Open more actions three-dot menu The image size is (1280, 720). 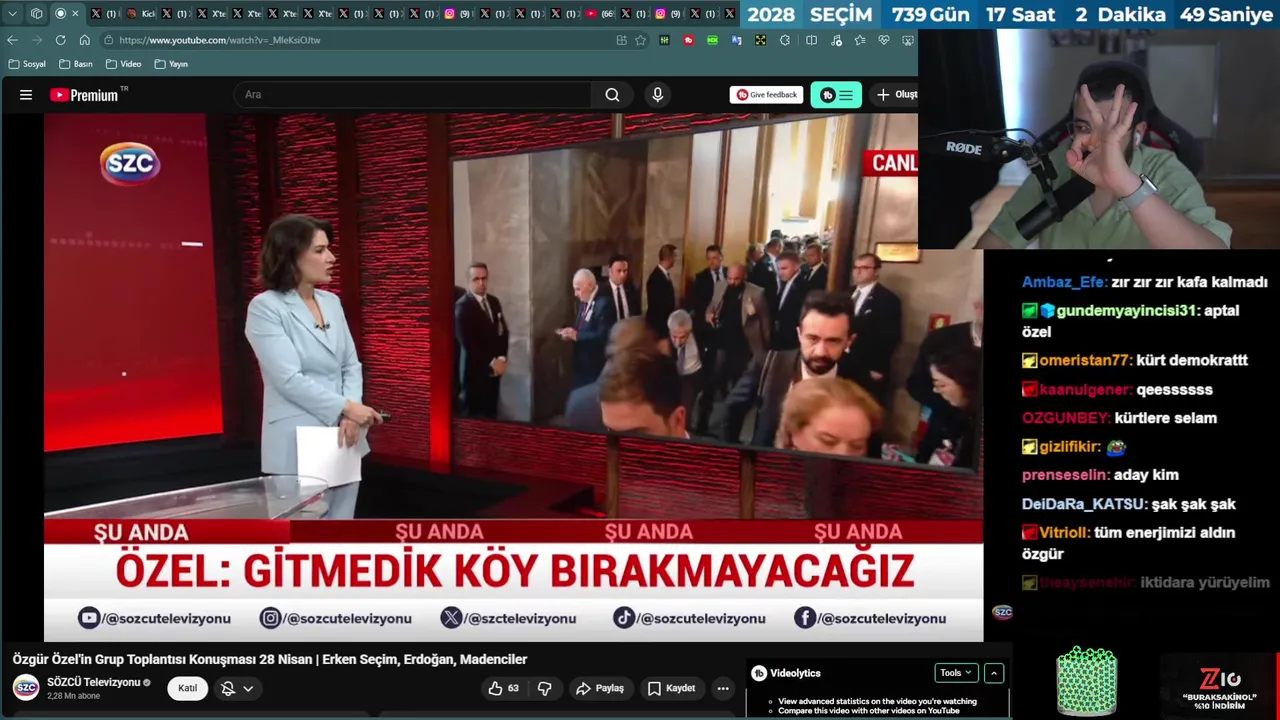(723, 688)
